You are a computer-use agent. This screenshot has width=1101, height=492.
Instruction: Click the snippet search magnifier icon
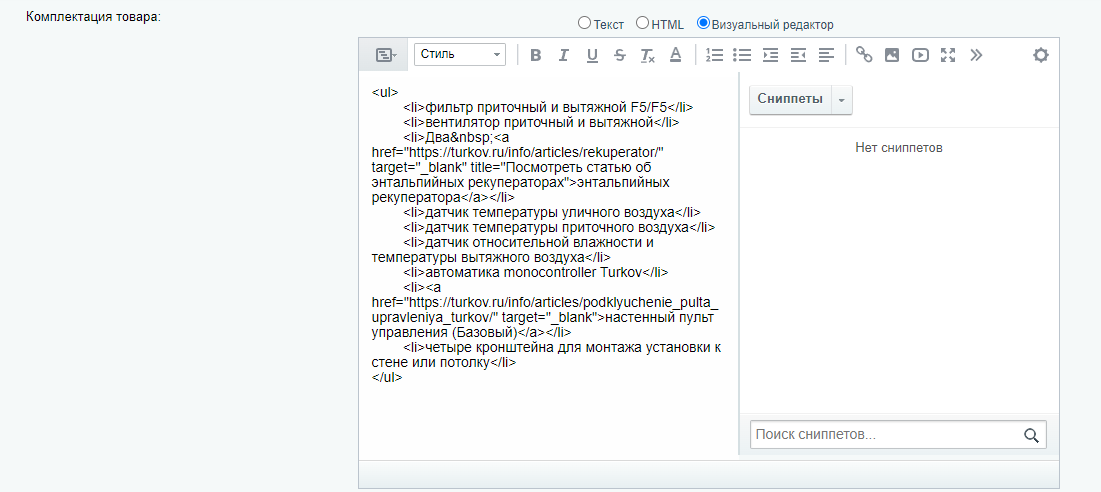(x=1031, y=435)
